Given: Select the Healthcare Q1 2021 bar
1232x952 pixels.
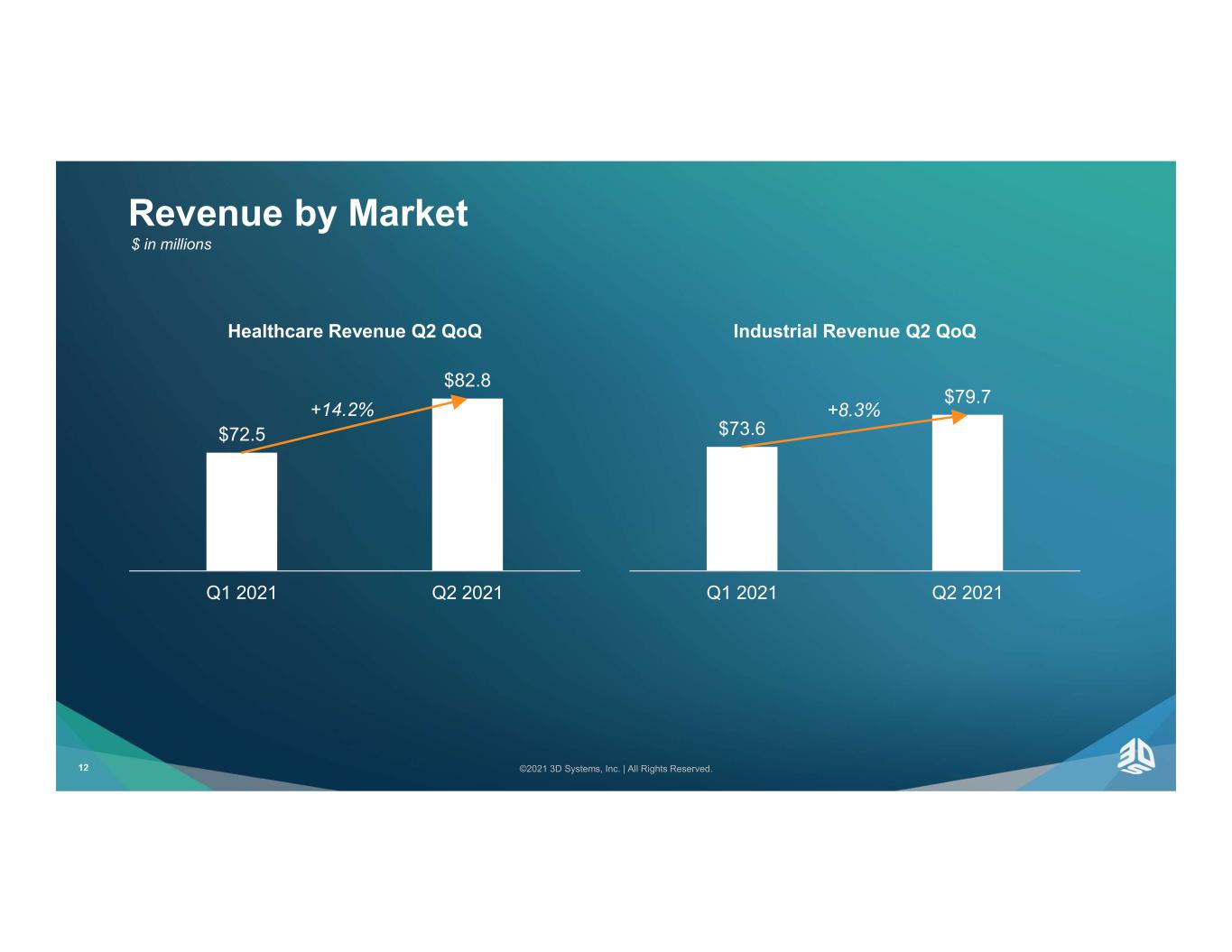Looking at the screenshot, I should (242, 511).
